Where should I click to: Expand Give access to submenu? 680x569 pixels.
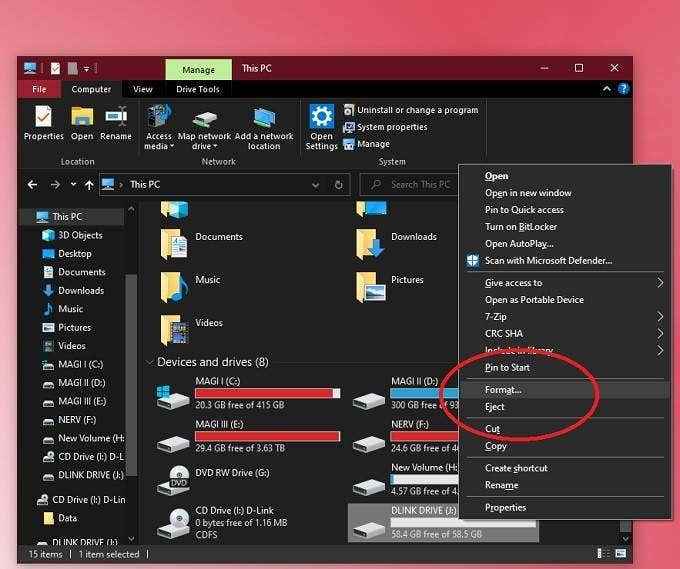[565, 283]
